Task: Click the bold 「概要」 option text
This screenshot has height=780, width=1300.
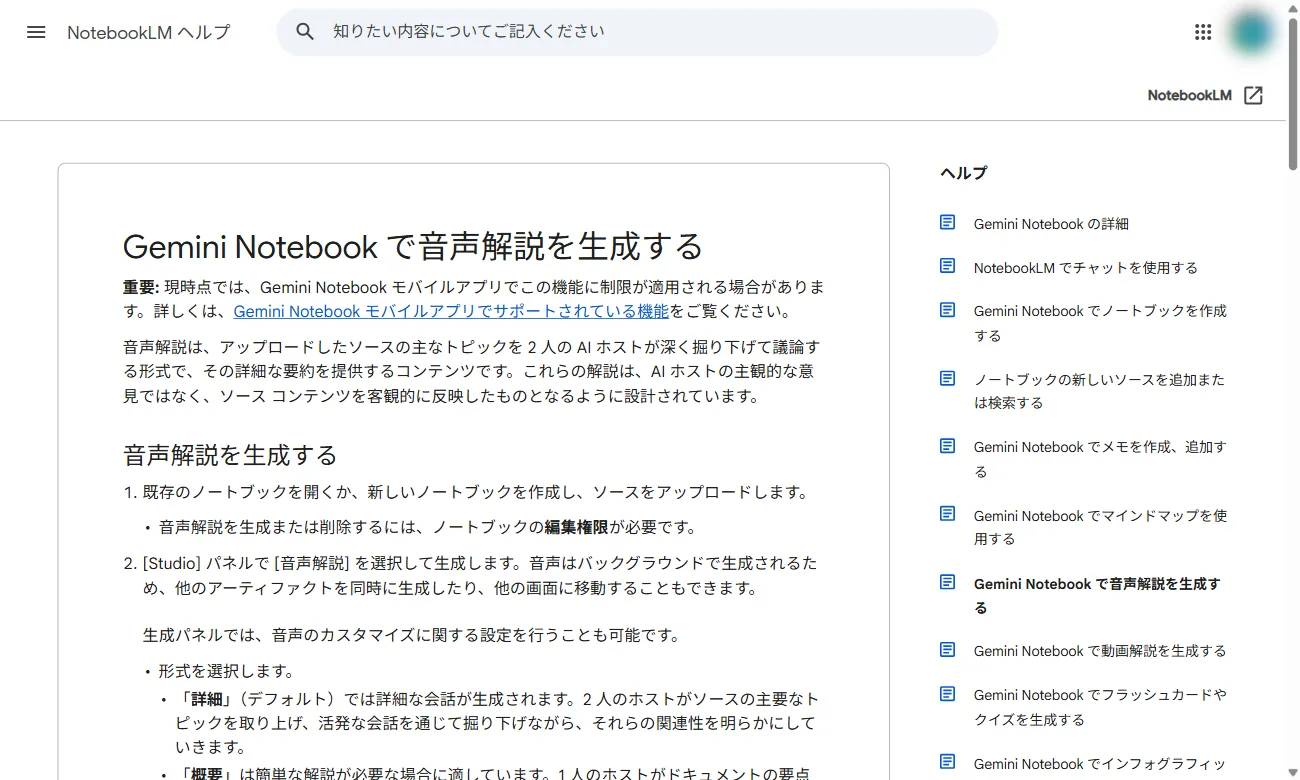Action: (206, 773)
